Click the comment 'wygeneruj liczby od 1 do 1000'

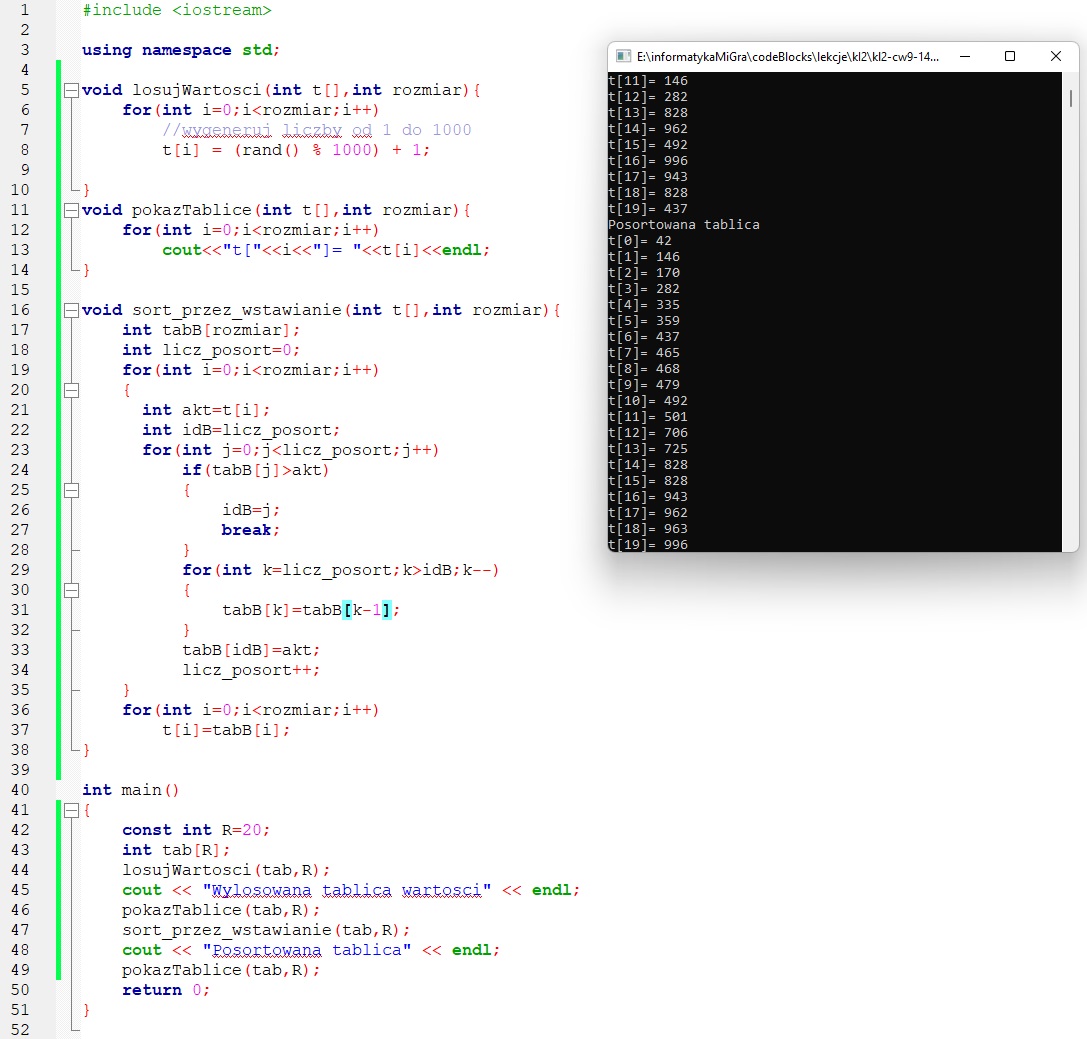[x=317, y=130]
